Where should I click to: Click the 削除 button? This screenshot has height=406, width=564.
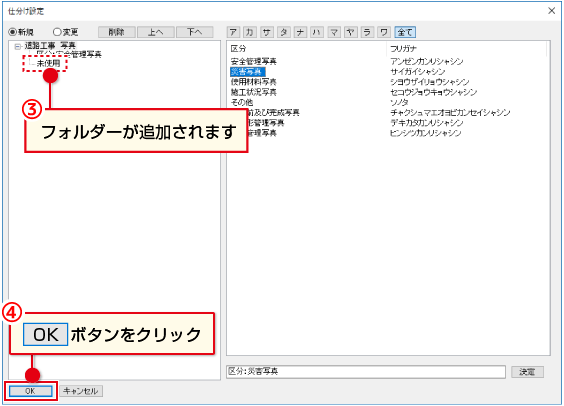pos(117,32)
